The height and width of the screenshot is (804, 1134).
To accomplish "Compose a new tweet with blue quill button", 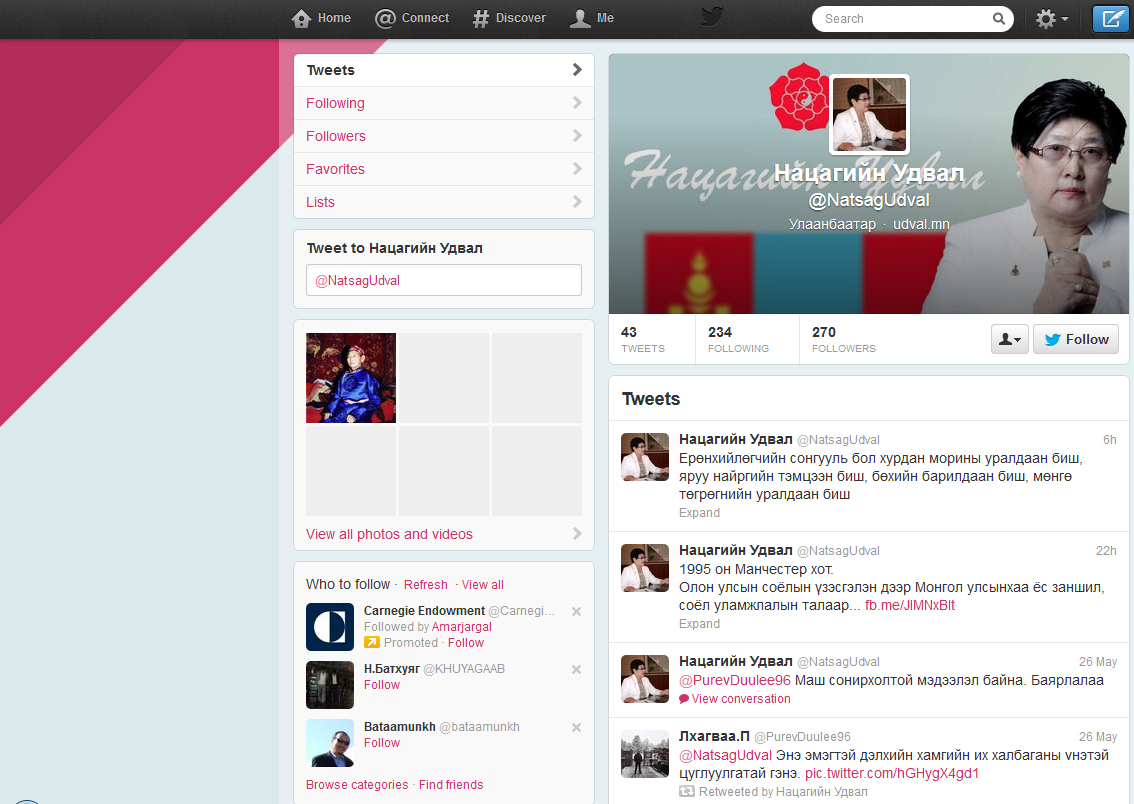I will click(1109, 18).
